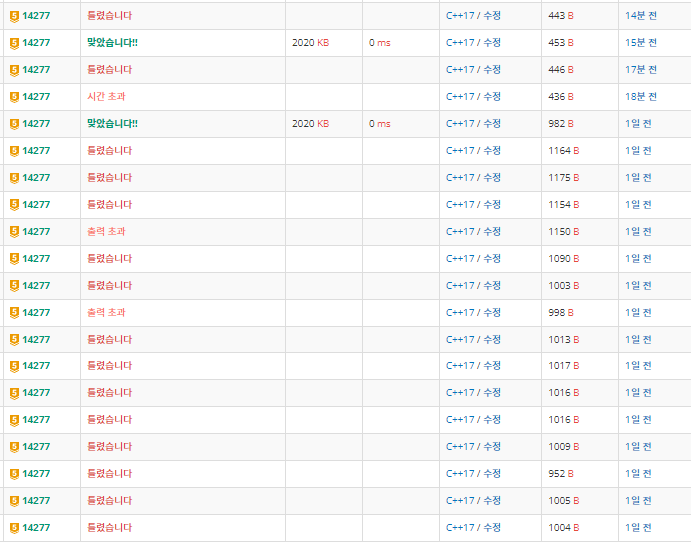Click the tier badge icon in the 1003 B row

point(14,286)
